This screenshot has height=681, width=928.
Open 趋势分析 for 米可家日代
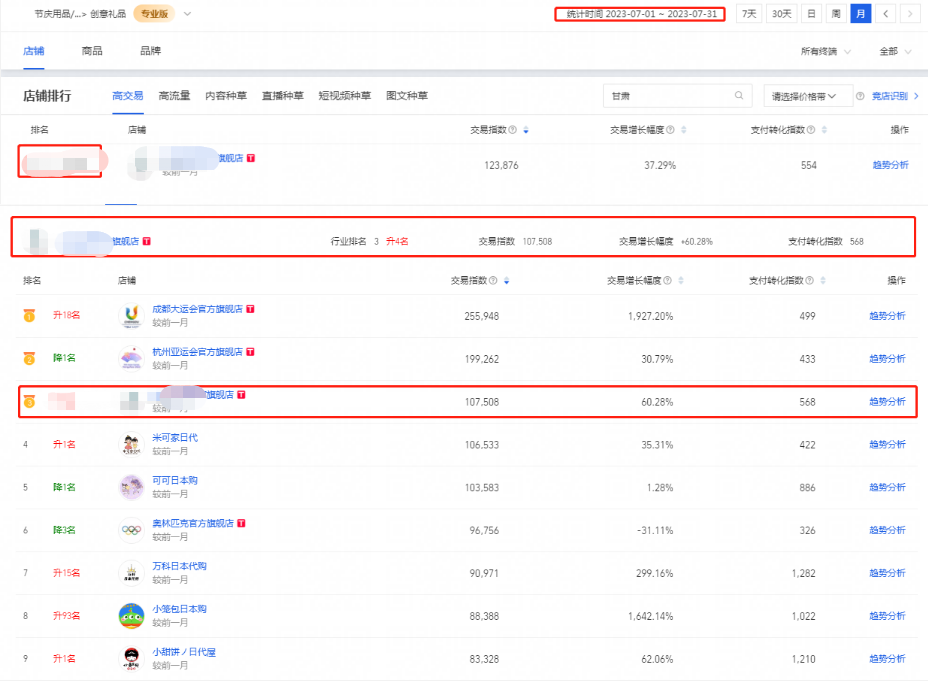pyautogui.click(x=886, y=444)
